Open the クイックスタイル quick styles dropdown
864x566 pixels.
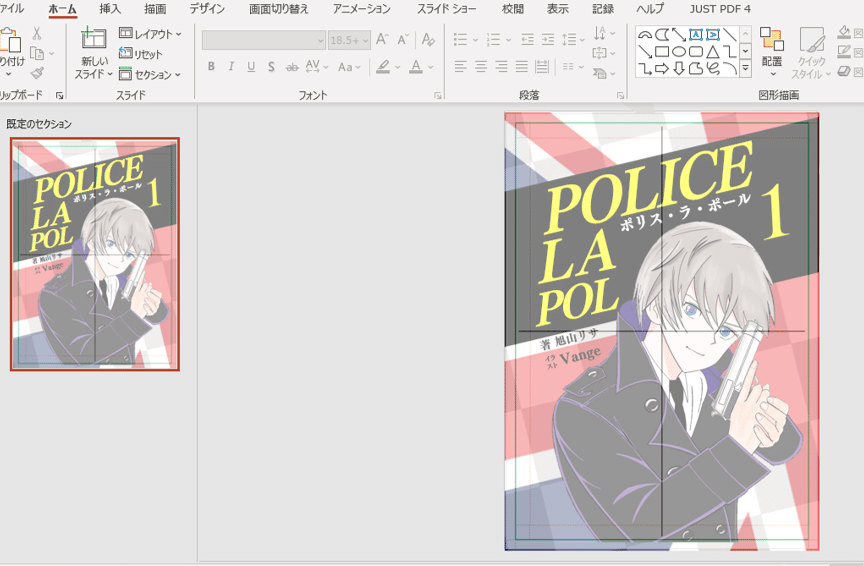click(811, 53)
